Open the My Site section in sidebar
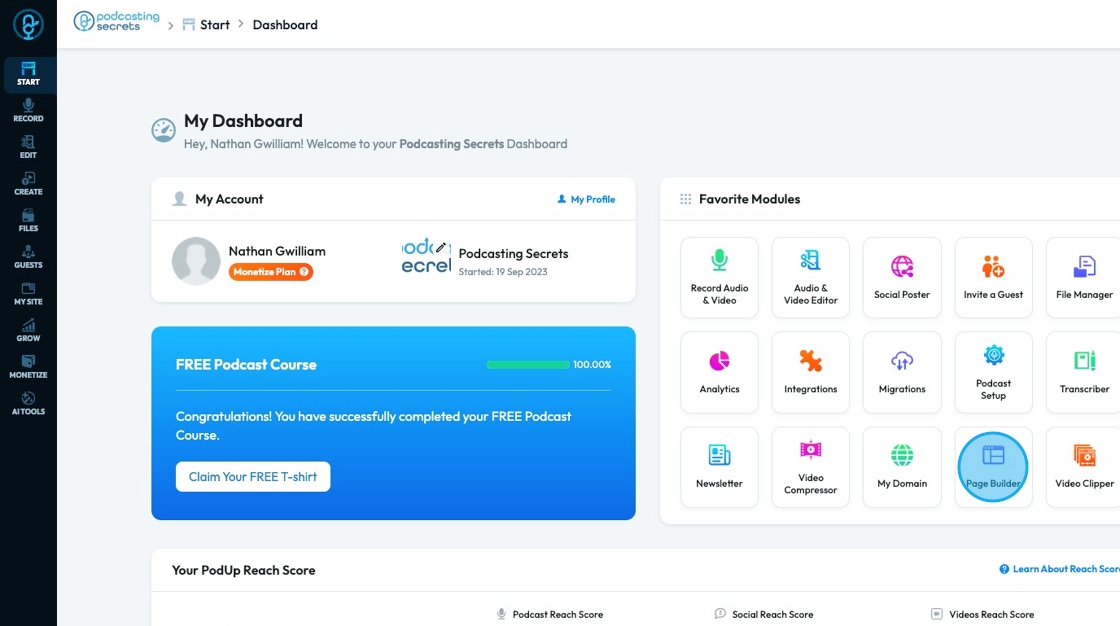 pyautogui.click(x=29, y=294)
